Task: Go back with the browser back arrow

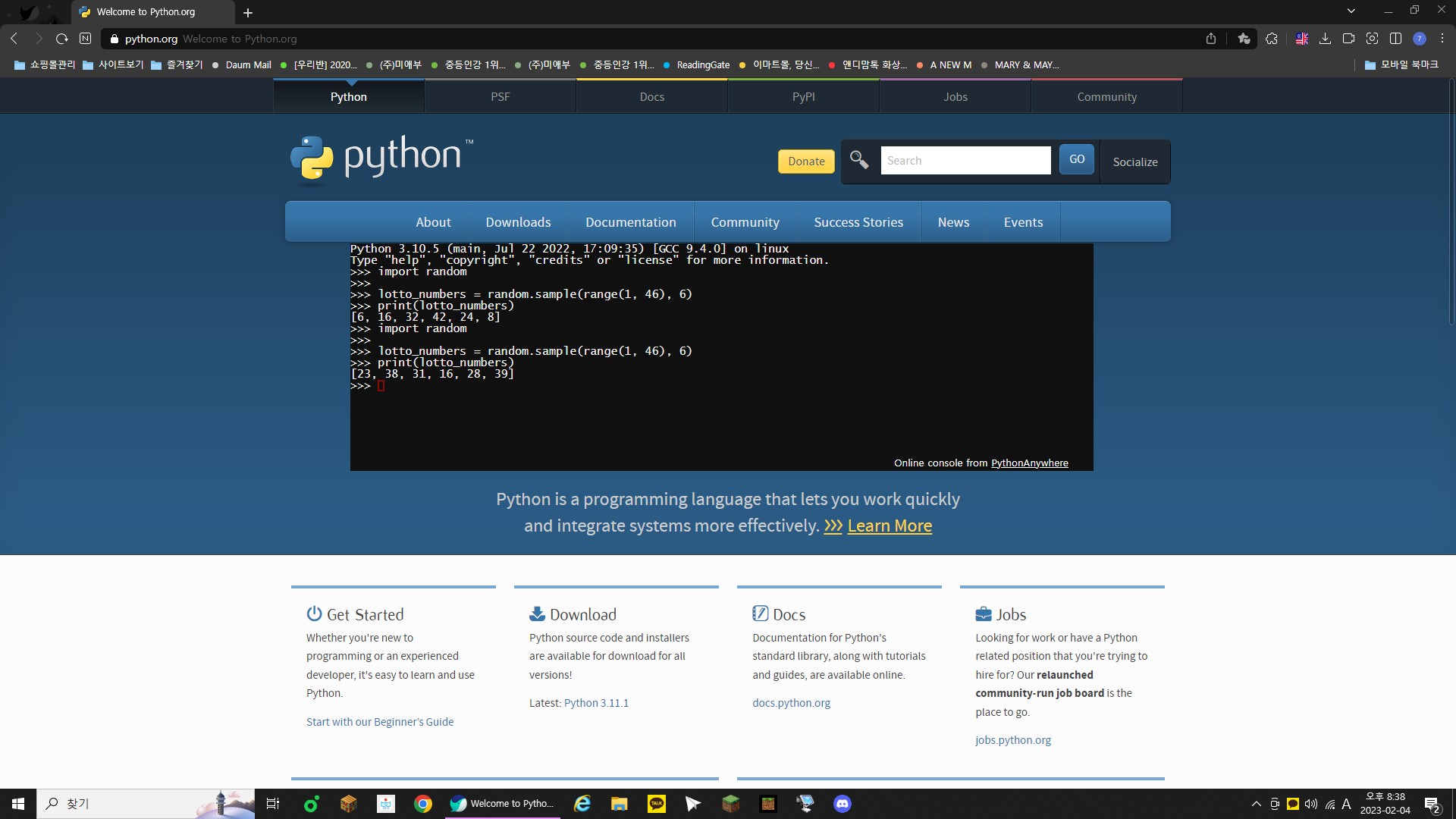Action: pyautogui.click(x=14, y=39)
